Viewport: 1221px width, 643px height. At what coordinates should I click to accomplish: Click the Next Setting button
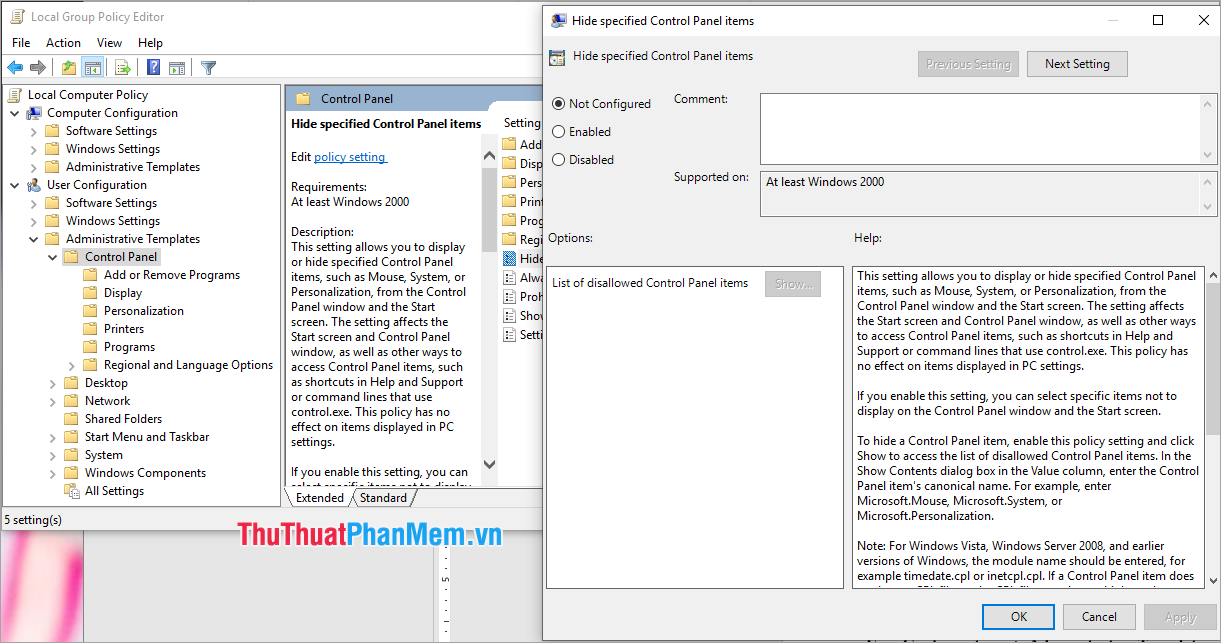point(1077,63)
